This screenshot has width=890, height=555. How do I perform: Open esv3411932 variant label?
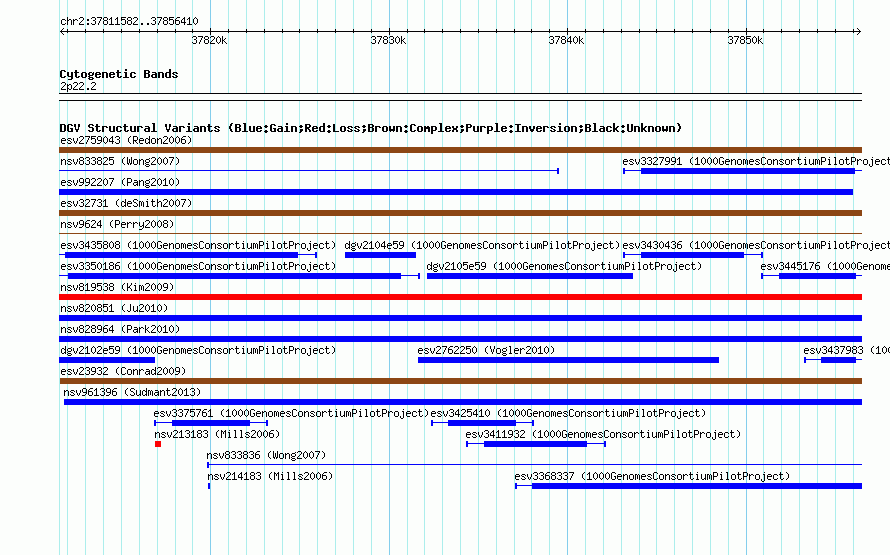pyautogui.click(x=603, y=434)
